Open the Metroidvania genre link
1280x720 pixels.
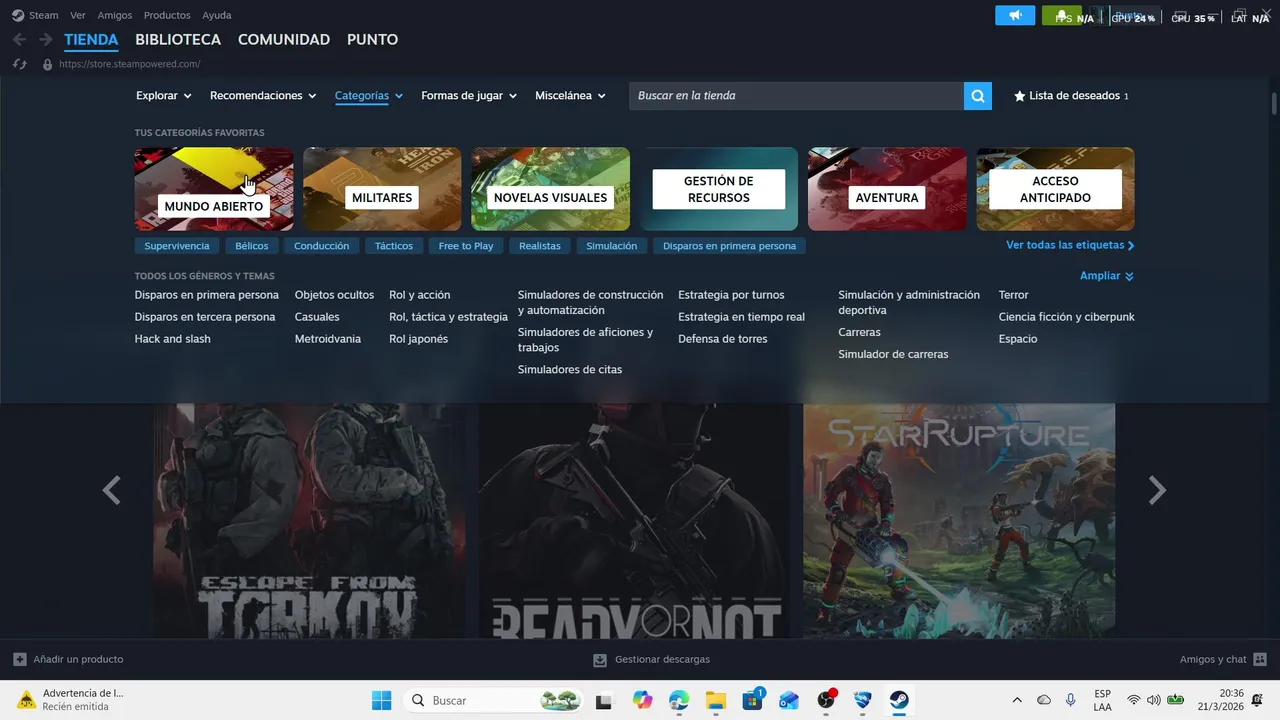point(328,339)
